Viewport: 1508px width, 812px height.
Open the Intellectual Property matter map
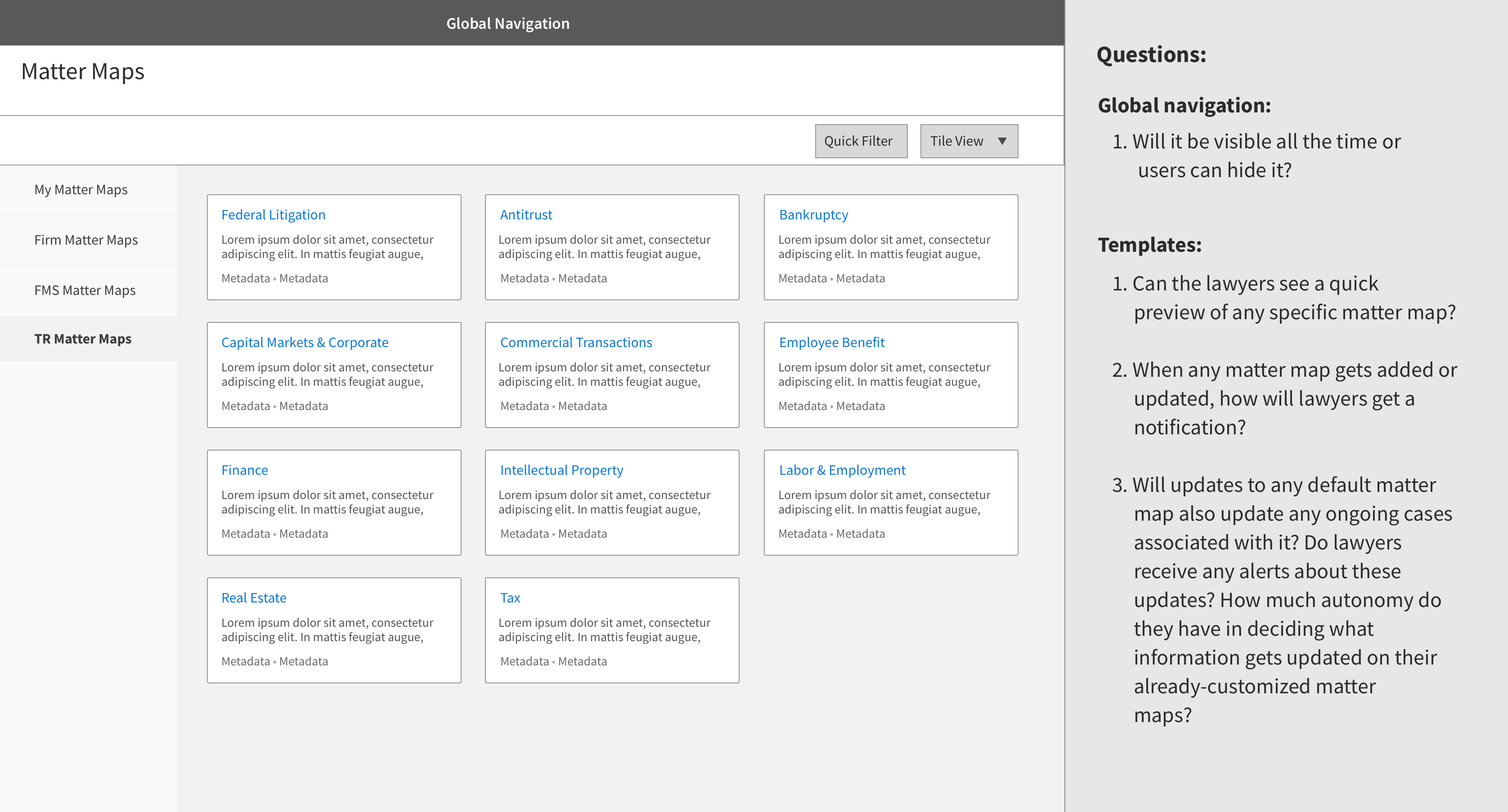coord(561,470)
